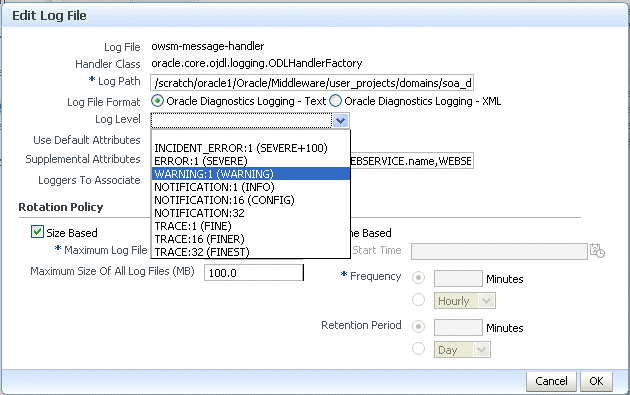
Task: Open the Start Time calendar picker icon
Action: [x=597, y=251]
